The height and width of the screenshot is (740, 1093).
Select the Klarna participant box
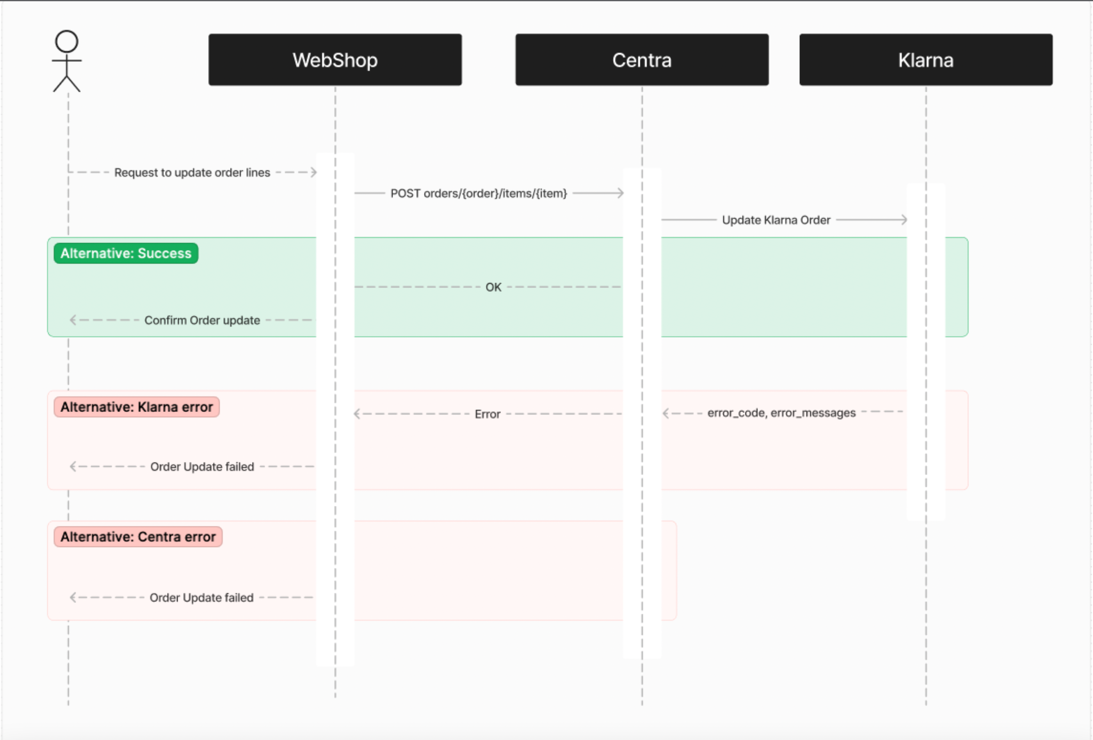click(x=926, y=60)
